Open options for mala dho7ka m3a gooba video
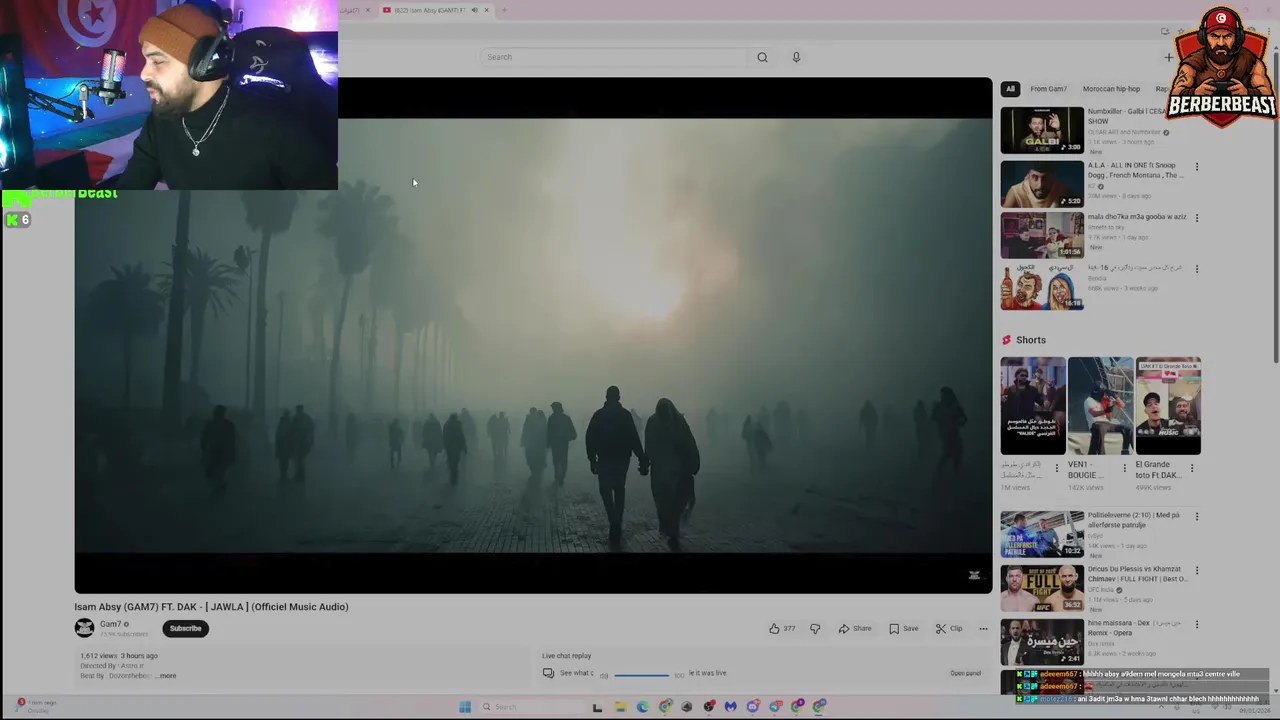1280x720 pixels. (x=1196, y=218)
